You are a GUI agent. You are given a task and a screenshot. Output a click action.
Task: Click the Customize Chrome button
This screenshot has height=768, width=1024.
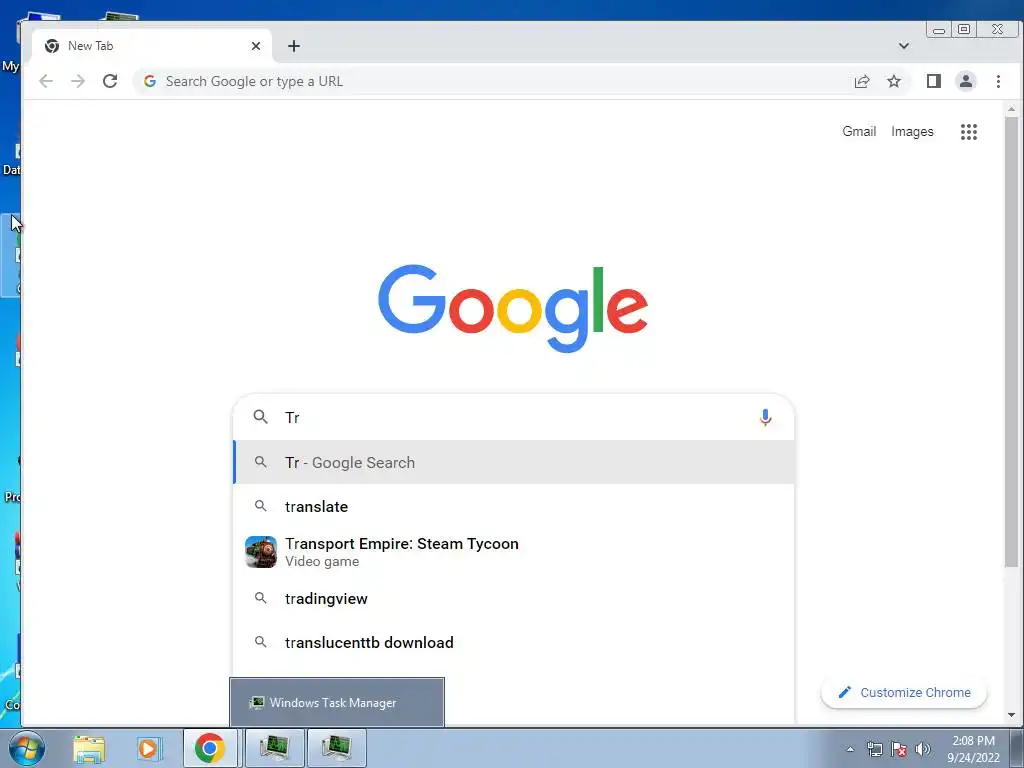[x=904, y=692]
